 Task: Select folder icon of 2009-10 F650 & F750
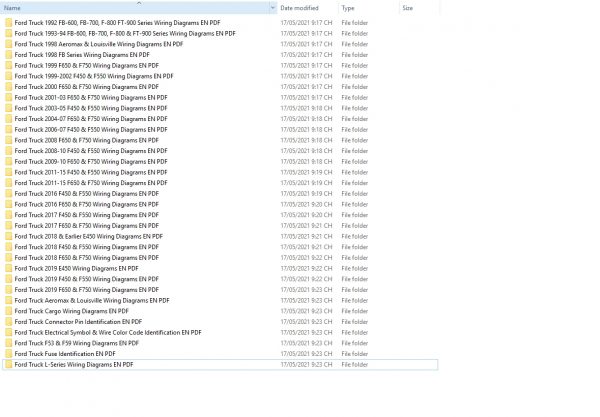9,162
